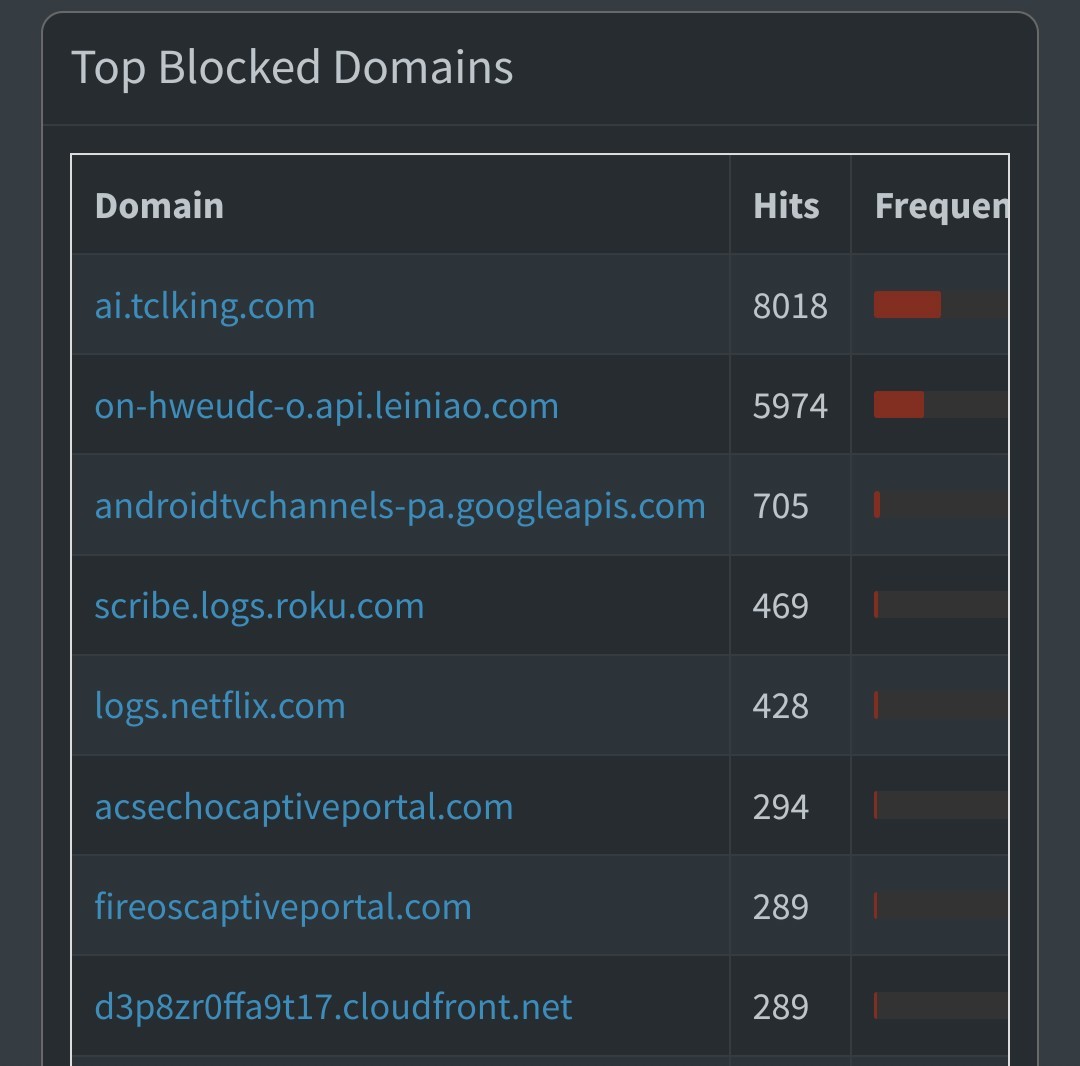Click the Domain column header
This screenshot has height=1066, width=1080.
(x=159, y=205)
